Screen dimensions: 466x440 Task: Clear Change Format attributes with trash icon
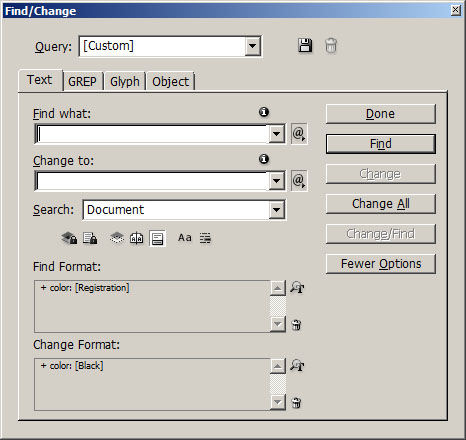point(296,403)
